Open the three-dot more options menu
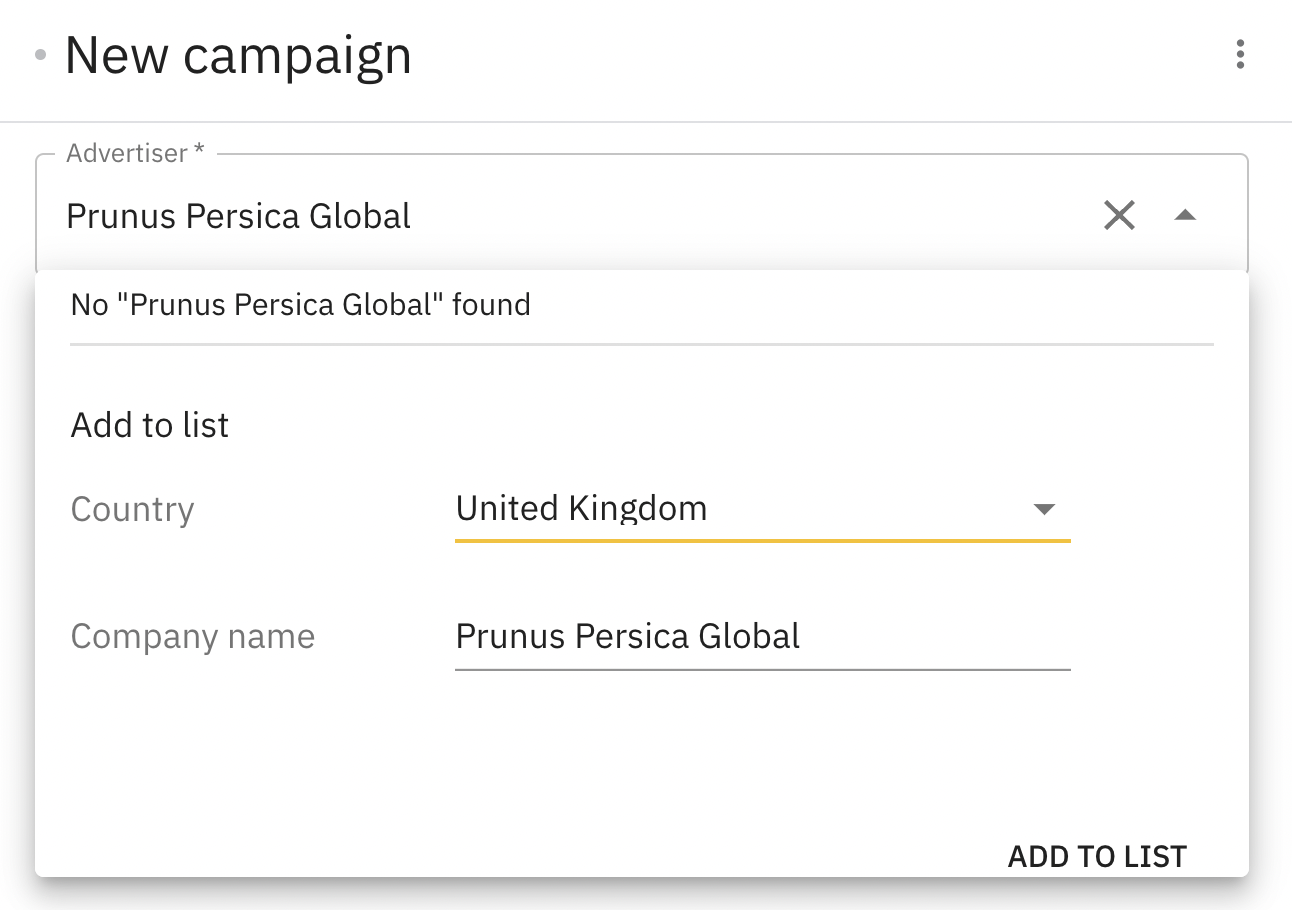 tap(1240, 55)
